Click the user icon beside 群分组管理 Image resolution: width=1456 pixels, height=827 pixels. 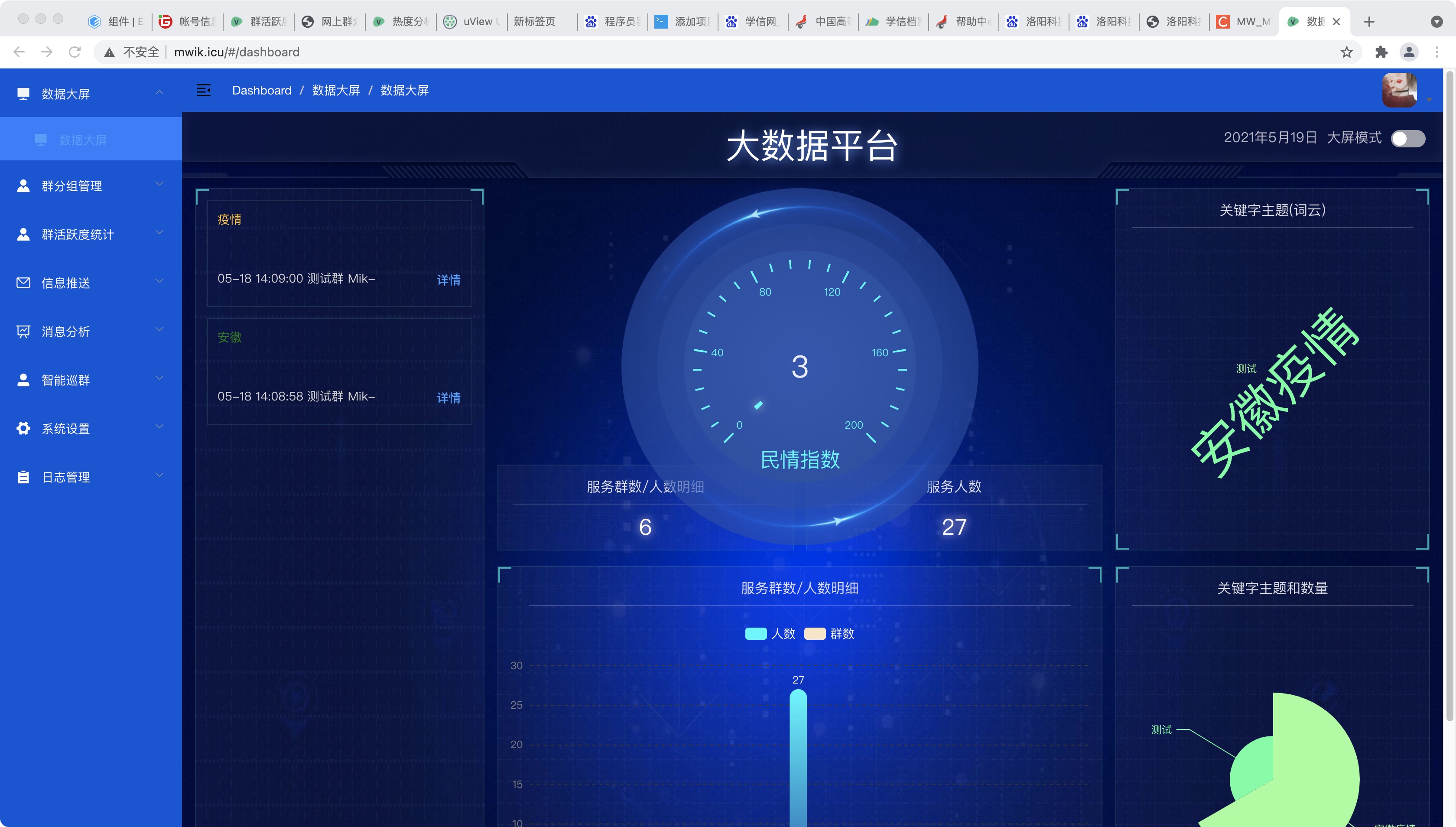[23, 186]
